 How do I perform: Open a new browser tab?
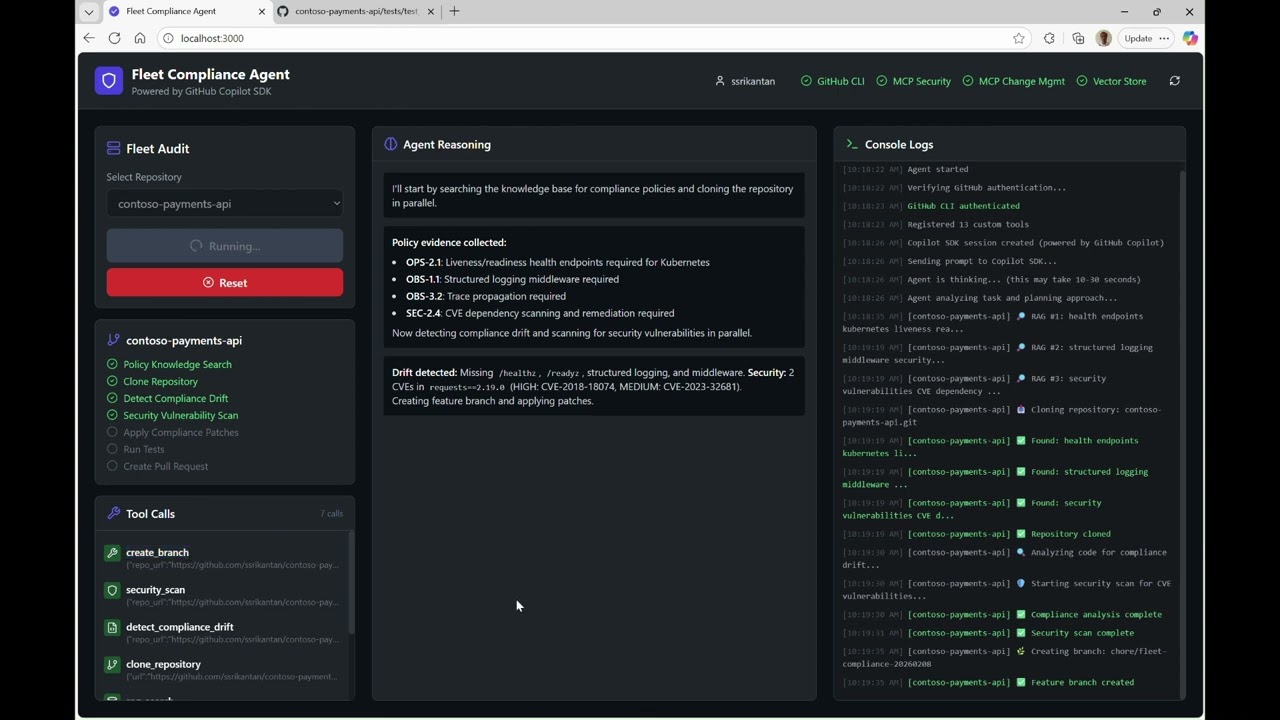[x=454, y=11]
